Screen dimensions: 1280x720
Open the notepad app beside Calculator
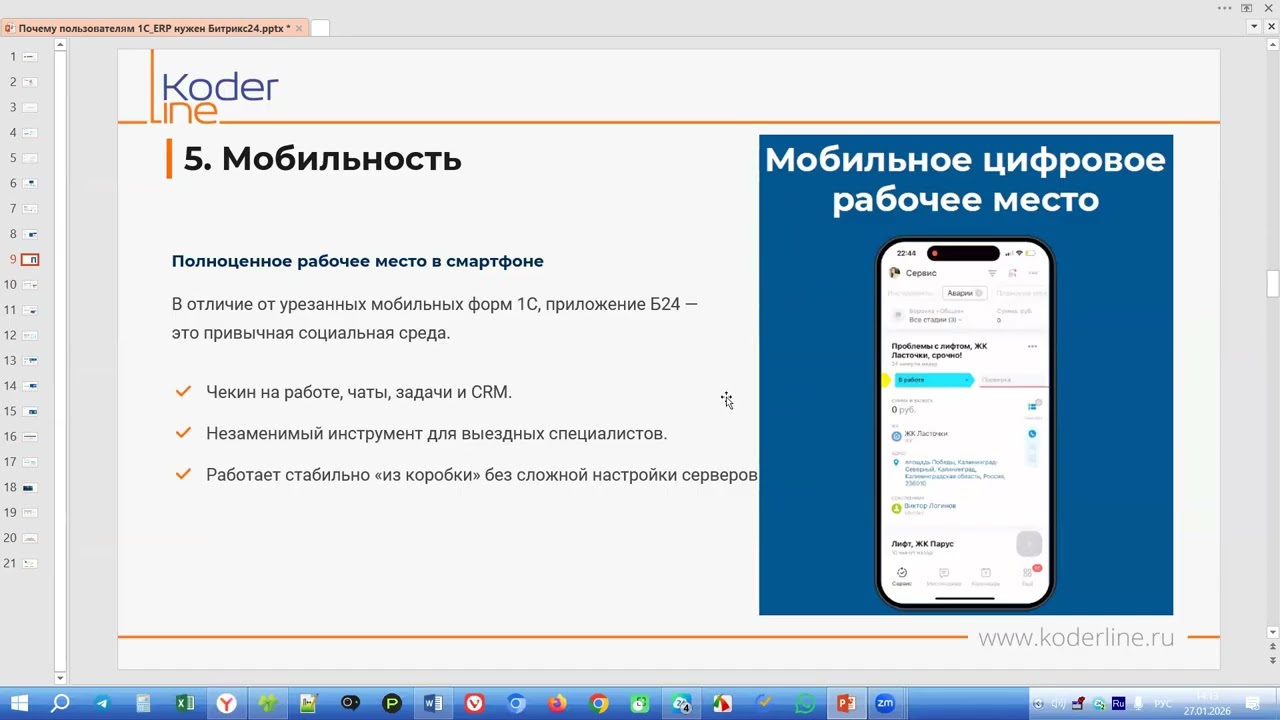(309, 704)
